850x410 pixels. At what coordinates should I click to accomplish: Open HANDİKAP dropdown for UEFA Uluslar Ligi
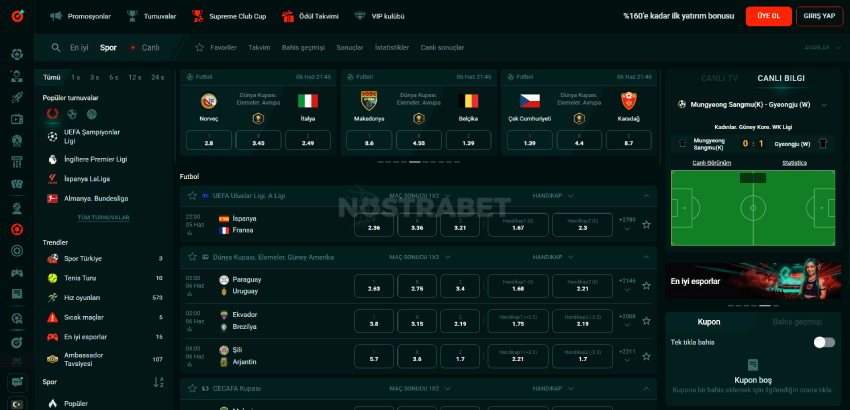pyautogui.click(x=553, y=196)
